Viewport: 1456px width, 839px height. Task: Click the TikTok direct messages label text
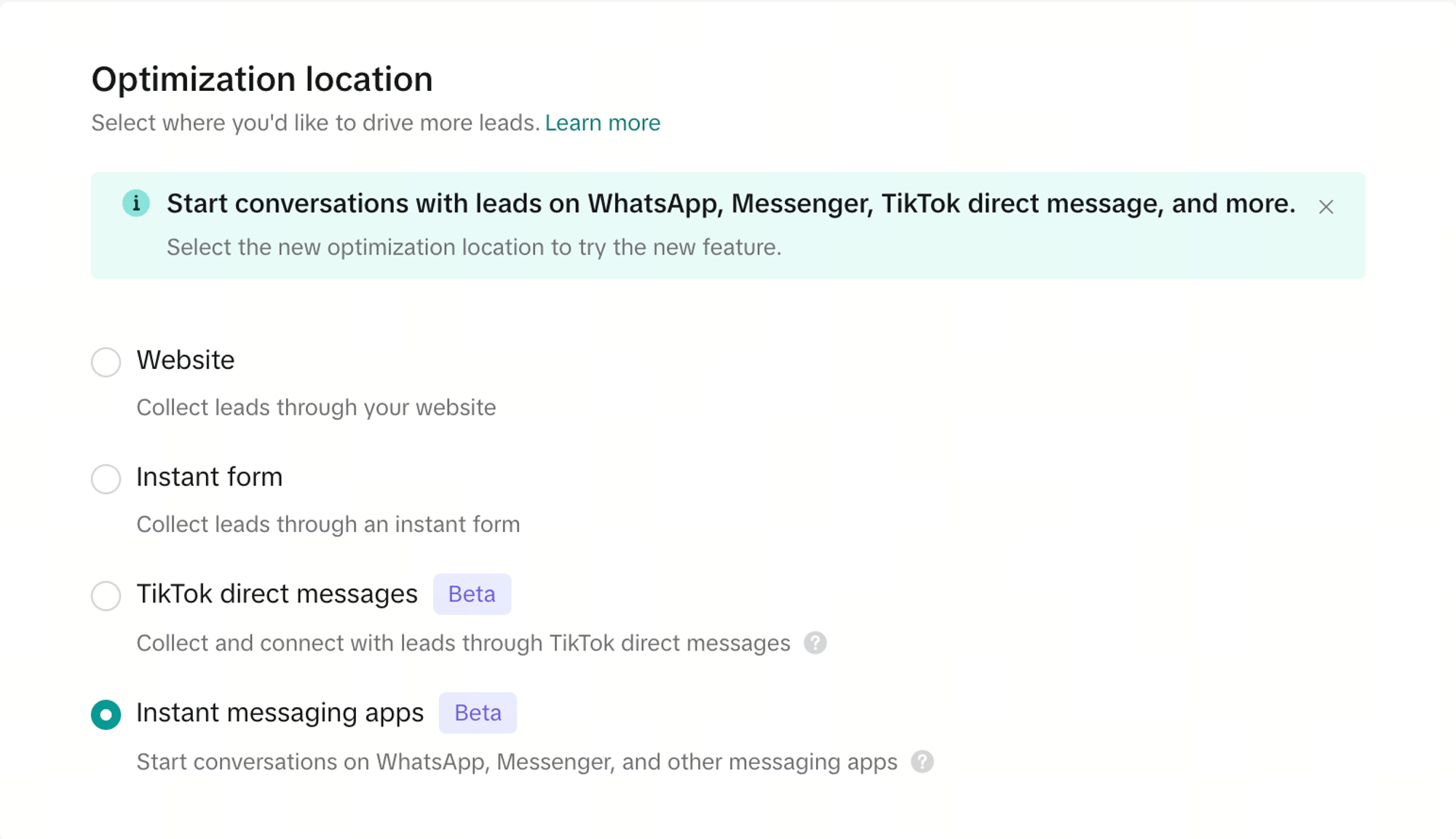pyautogui.click(x=277, y=595)
